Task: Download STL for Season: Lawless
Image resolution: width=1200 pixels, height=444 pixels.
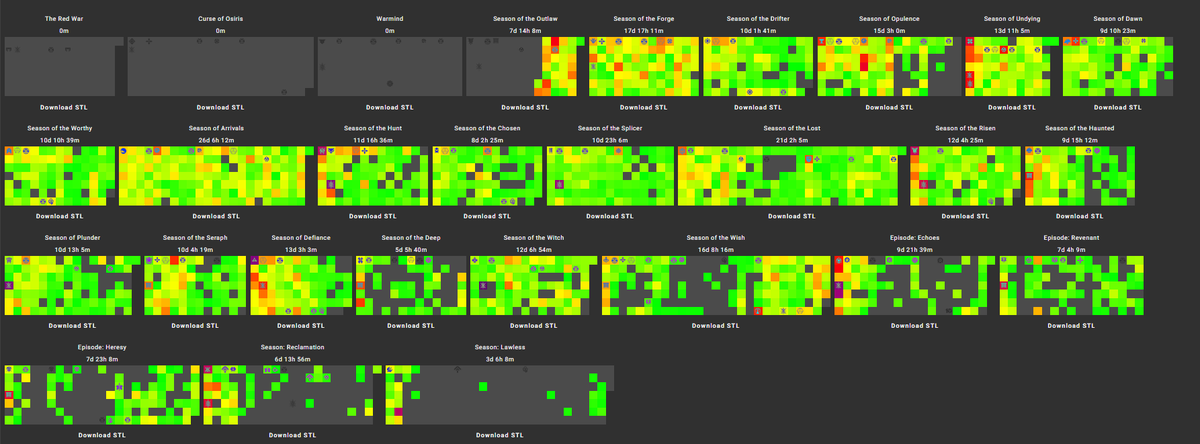Action: (x=500, y=436)
